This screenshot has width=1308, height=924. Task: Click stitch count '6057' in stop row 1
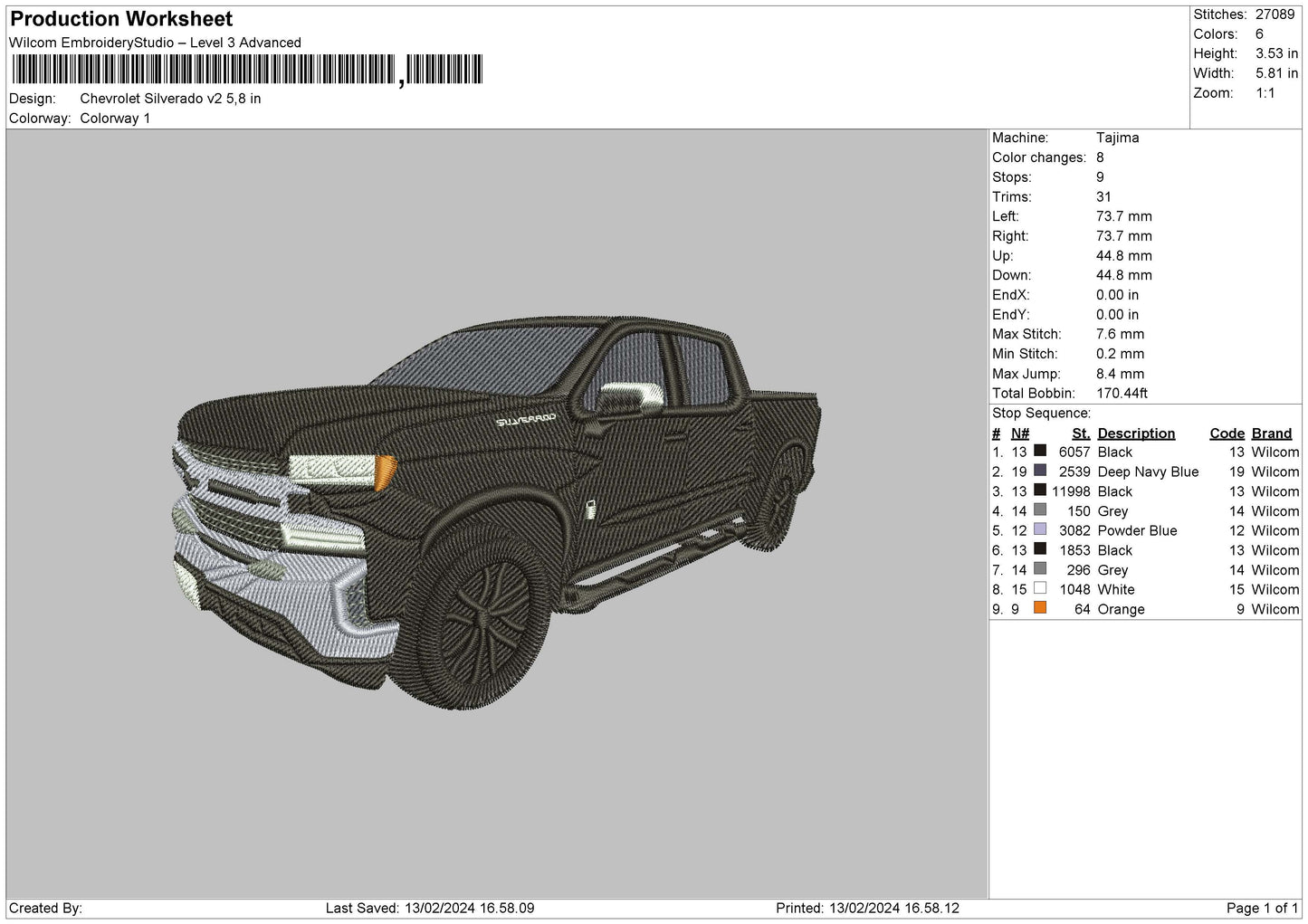click(x=1074, y=452)
